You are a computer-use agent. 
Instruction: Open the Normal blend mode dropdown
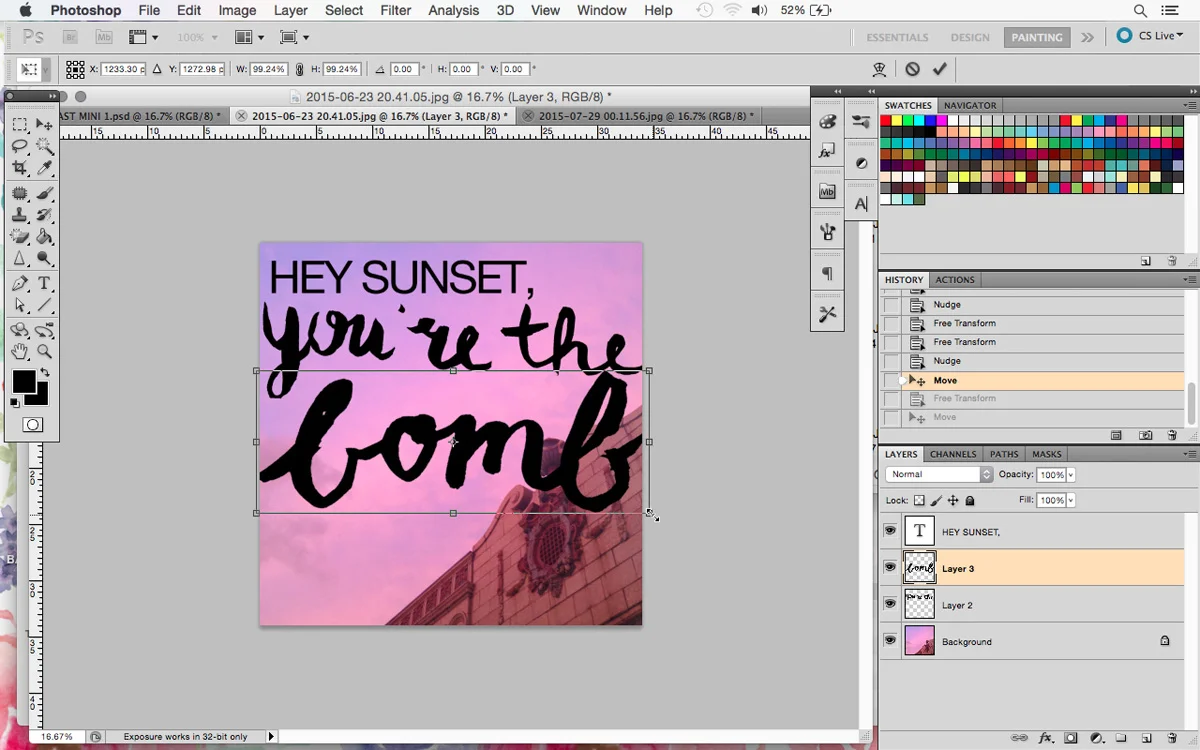(939, 474)
